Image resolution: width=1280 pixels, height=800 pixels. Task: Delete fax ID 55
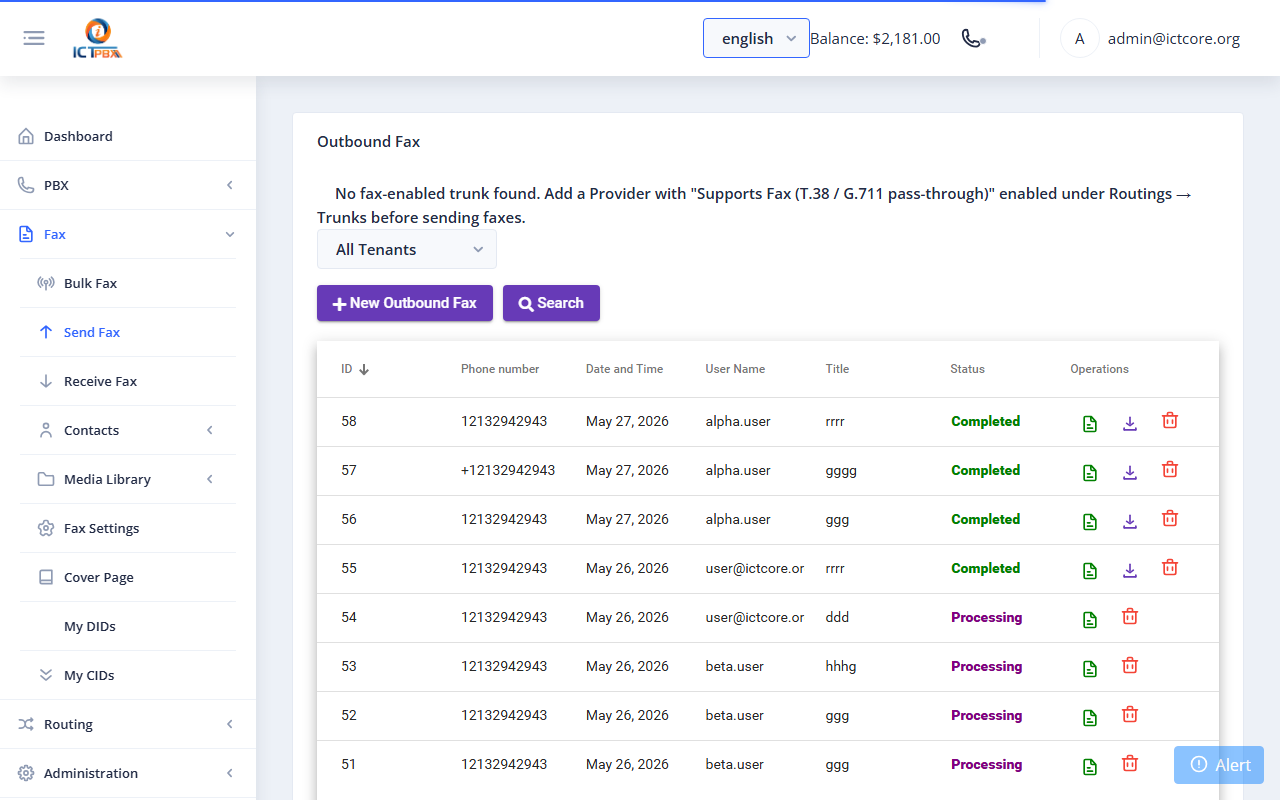point(1170,568)
